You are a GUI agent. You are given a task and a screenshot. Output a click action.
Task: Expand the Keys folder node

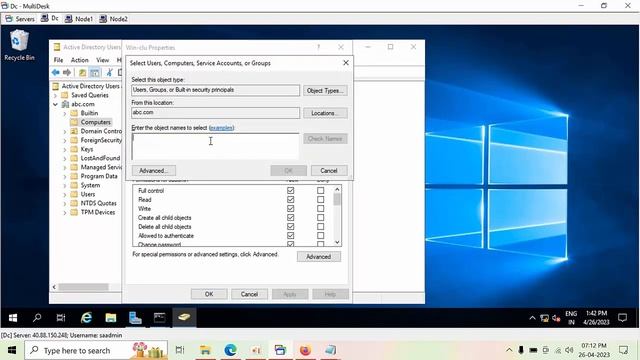64,149
